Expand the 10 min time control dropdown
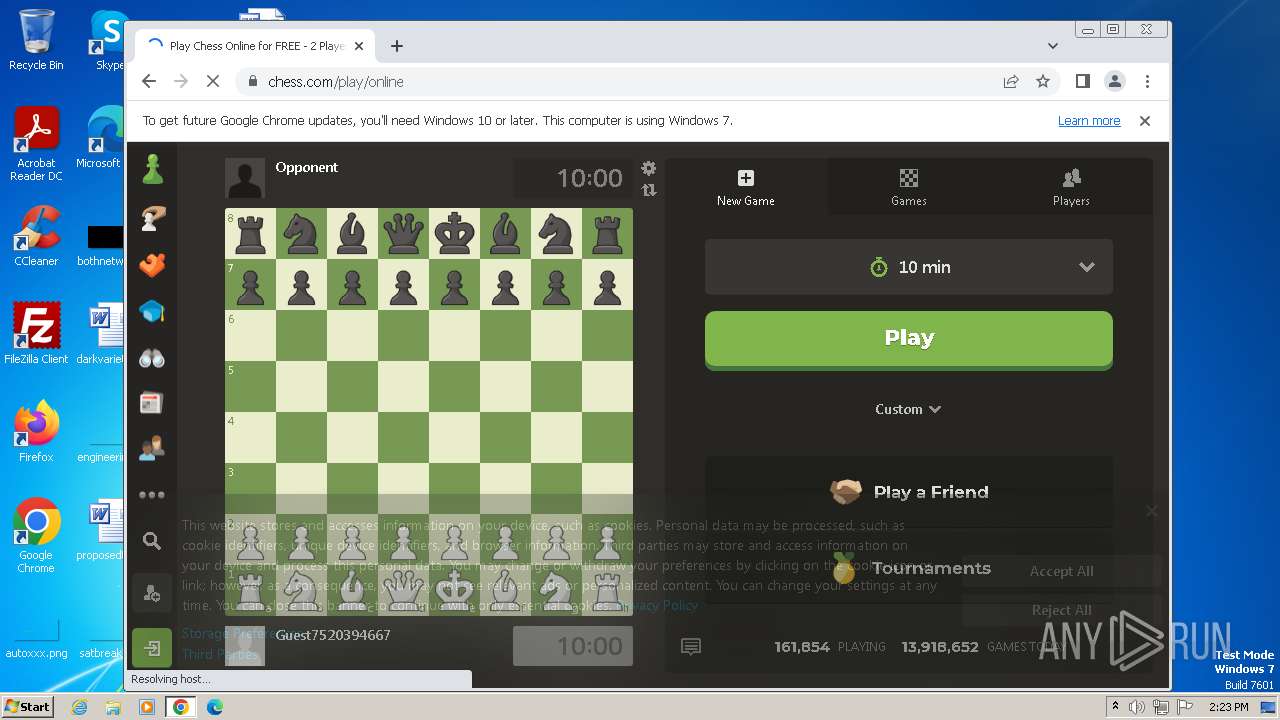Screen dimensions: 1280x720 tap(909, 267)
